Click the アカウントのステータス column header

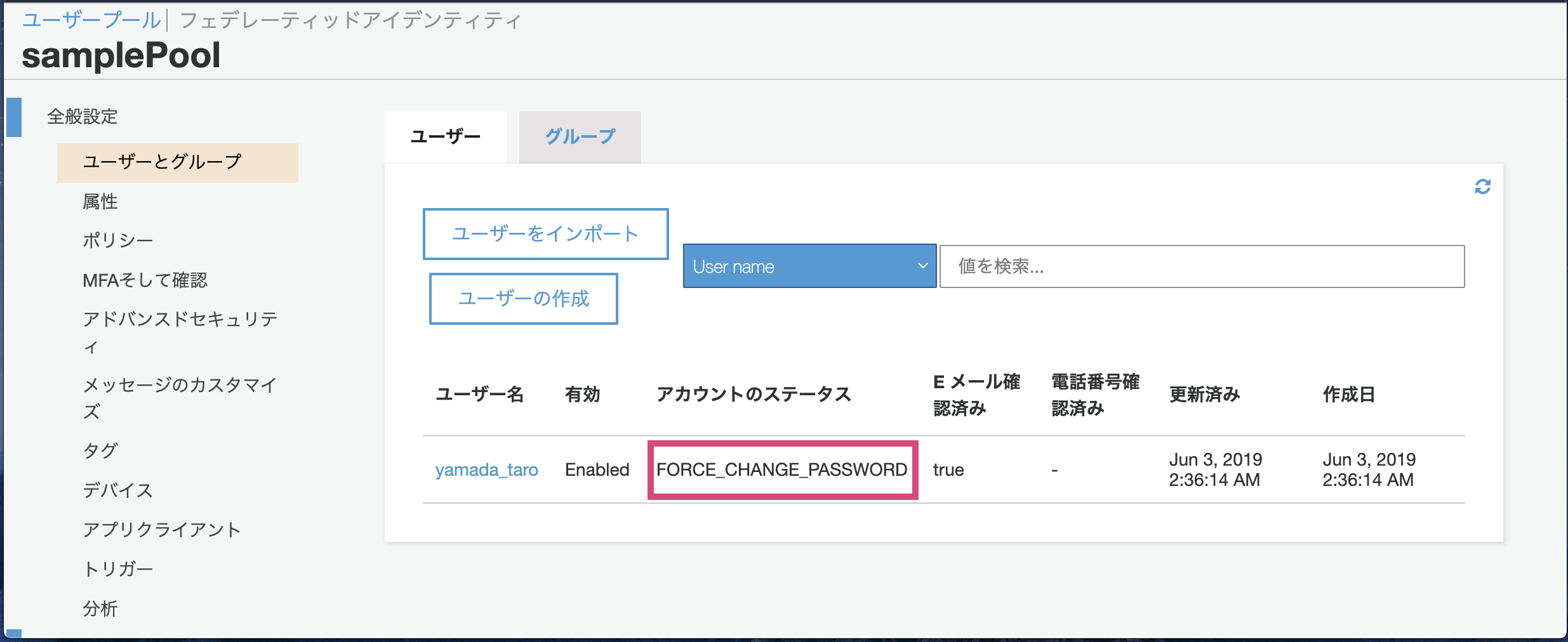(754, 395)
